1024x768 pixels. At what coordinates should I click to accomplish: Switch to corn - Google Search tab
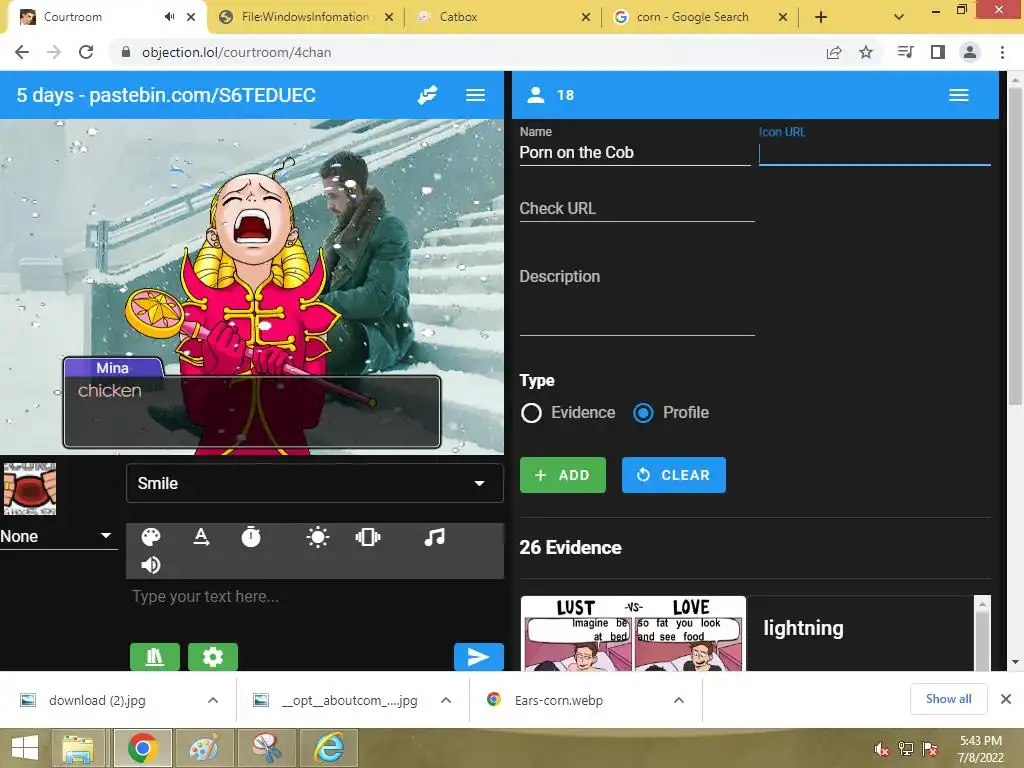(693, 17)
